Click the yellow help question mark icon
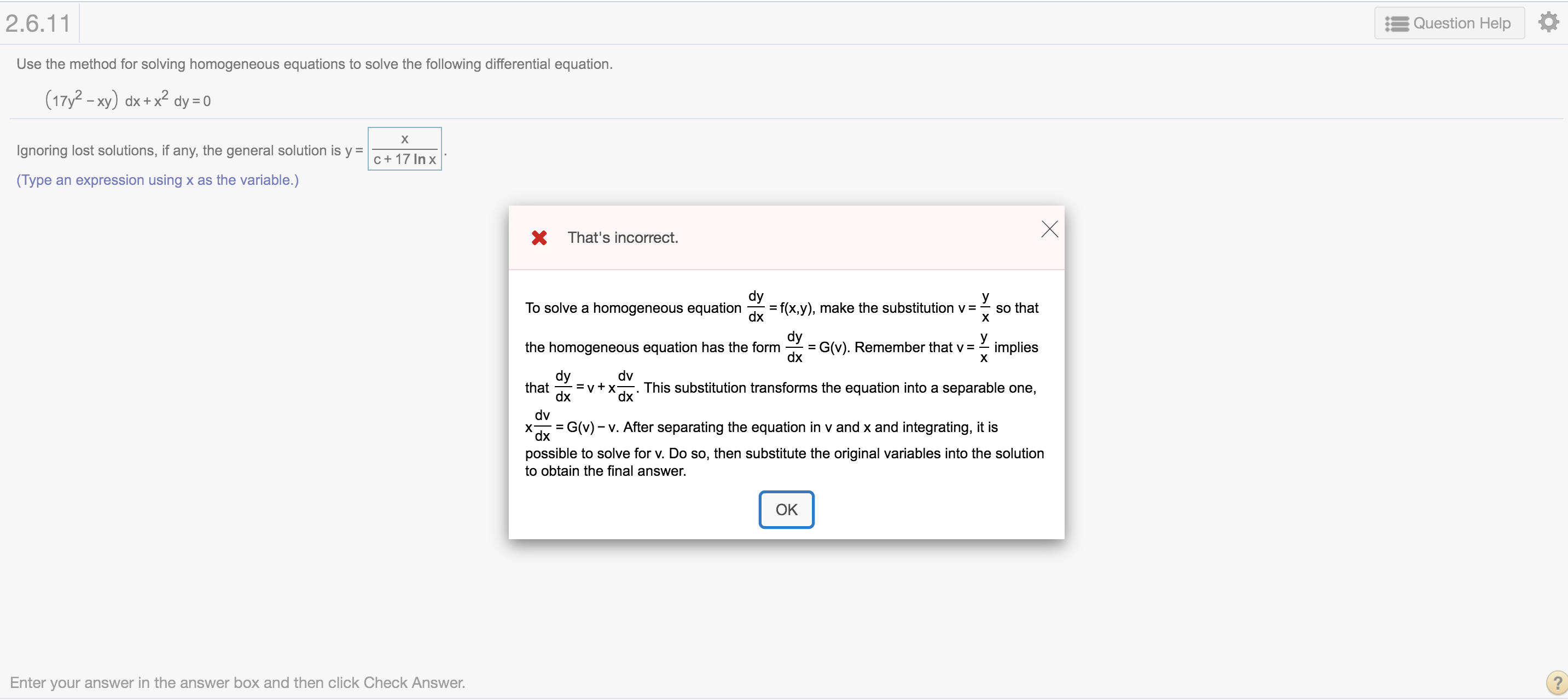This screenshot has height=700, width=1568. [x=1558, y=683]
